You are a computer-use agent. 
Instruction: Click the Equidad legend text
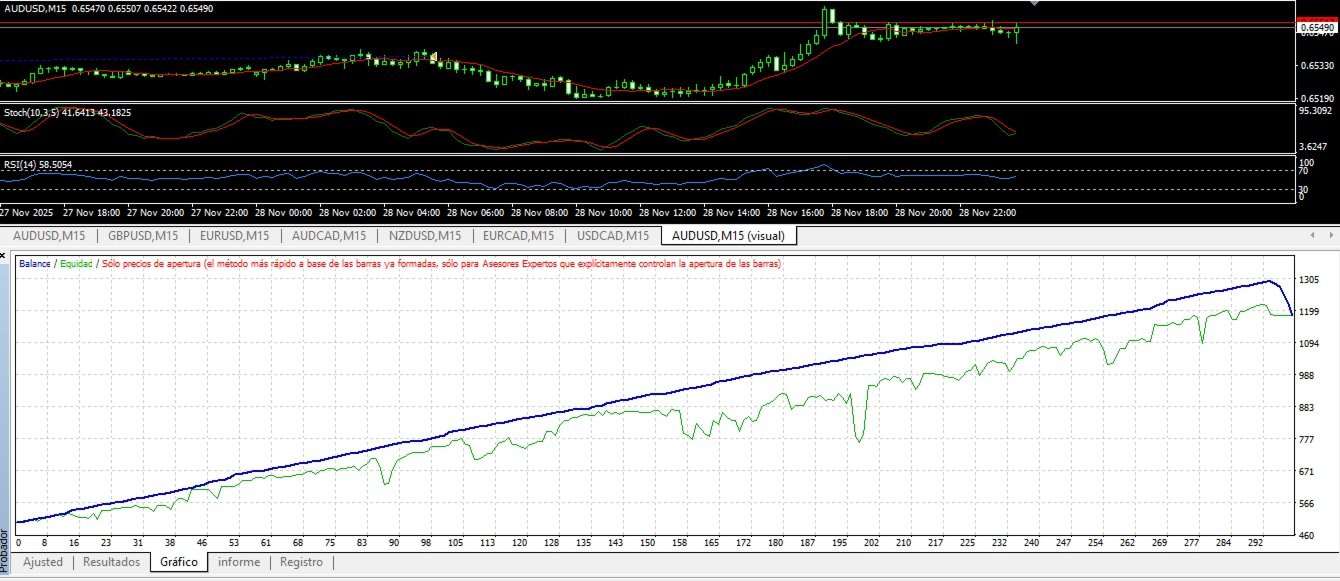pos(78,264)
